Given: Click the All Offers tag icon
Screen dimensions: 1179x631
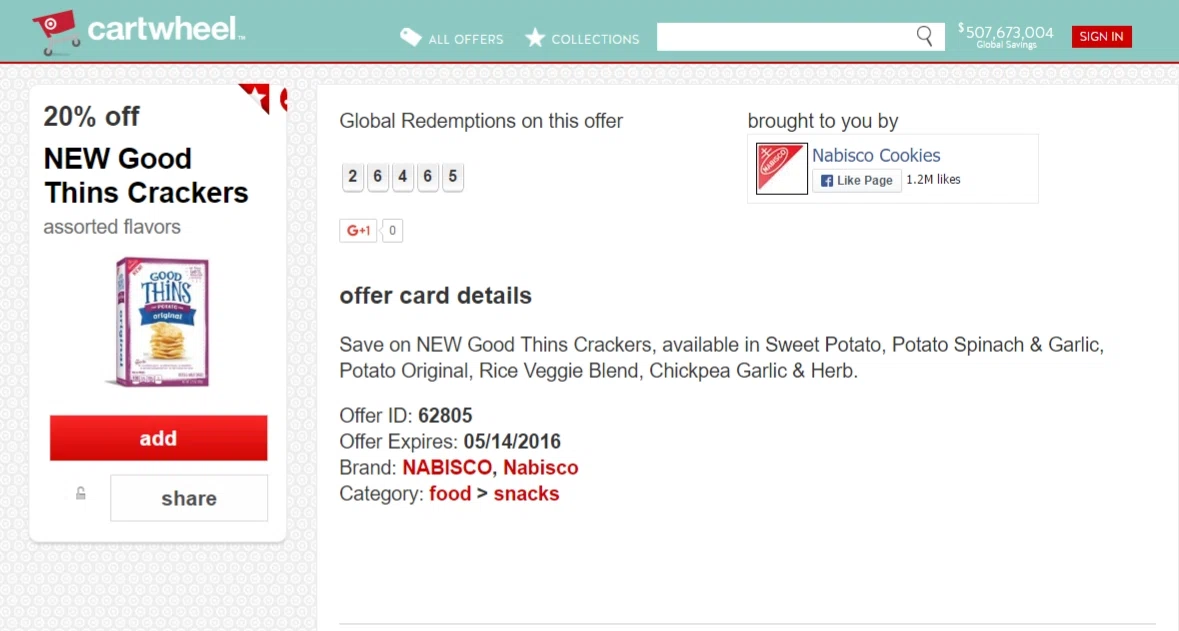Looking at the screenshot, I should (x=410, y=38).
